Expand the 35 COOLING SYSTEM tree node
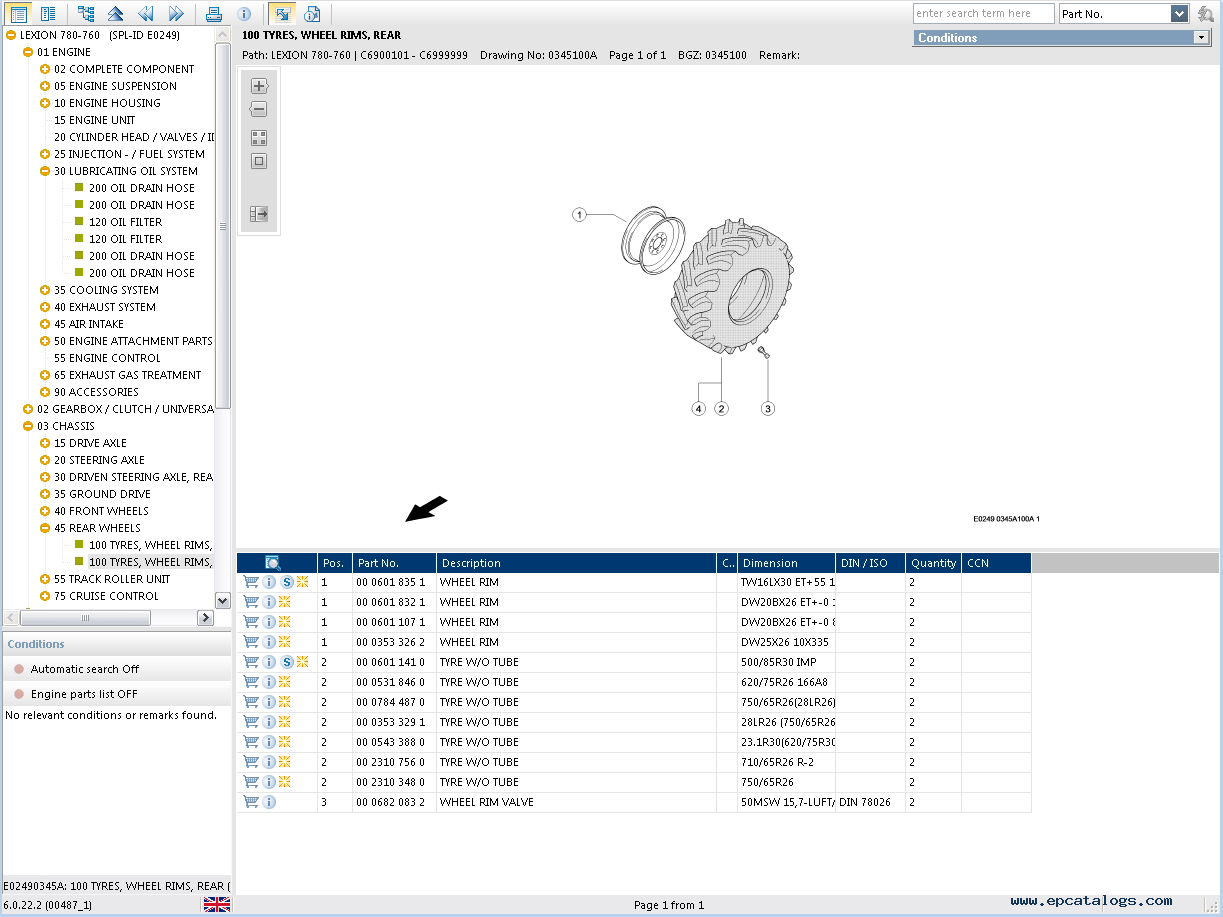This screenshot has width=1223, height=917. pyautogui.click(x=45, y=290)
